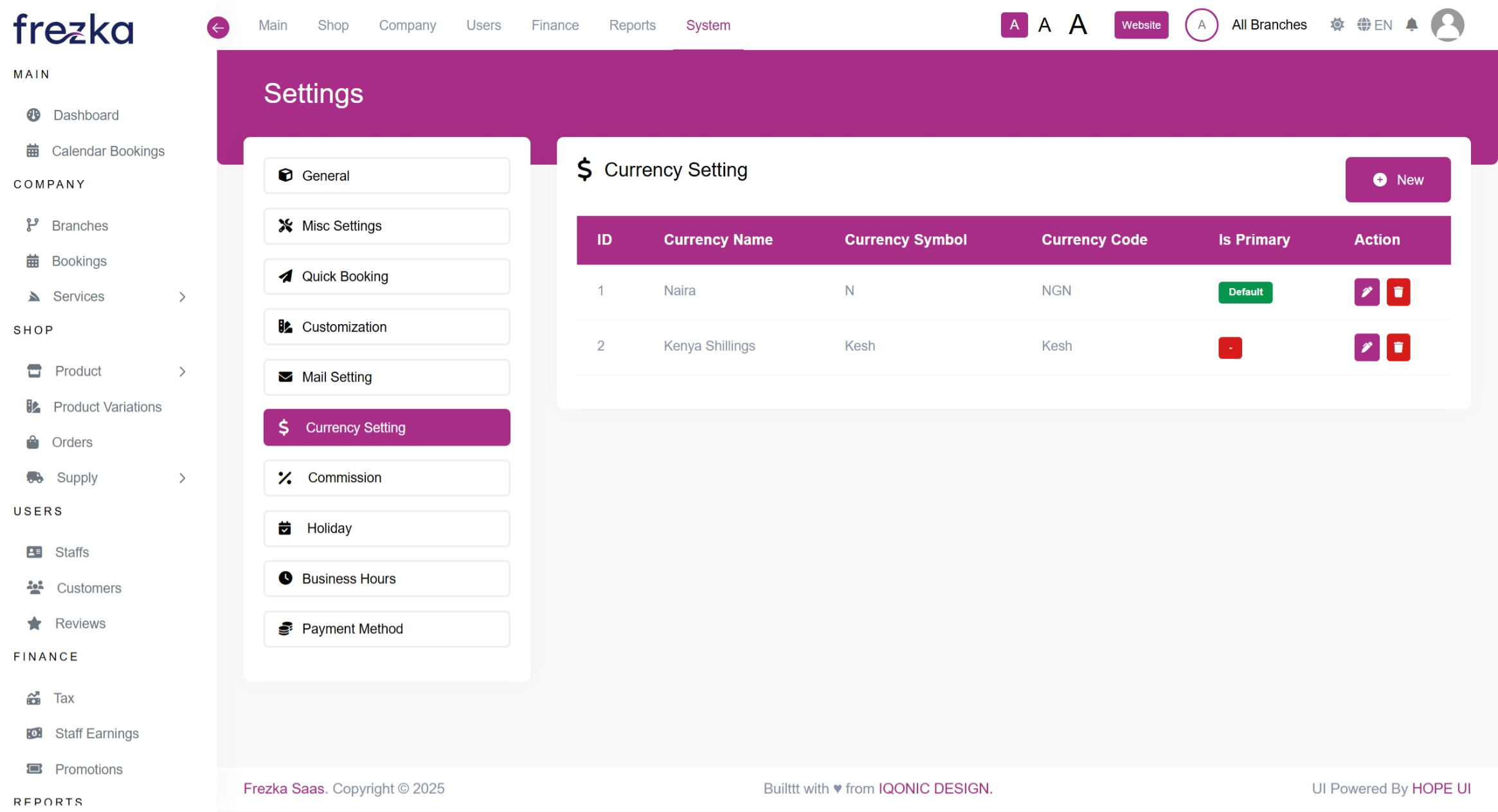Open the notifications bell
Image resolution: width=1498 pixels, height=812 pixels.
(x=1411, y=25)
